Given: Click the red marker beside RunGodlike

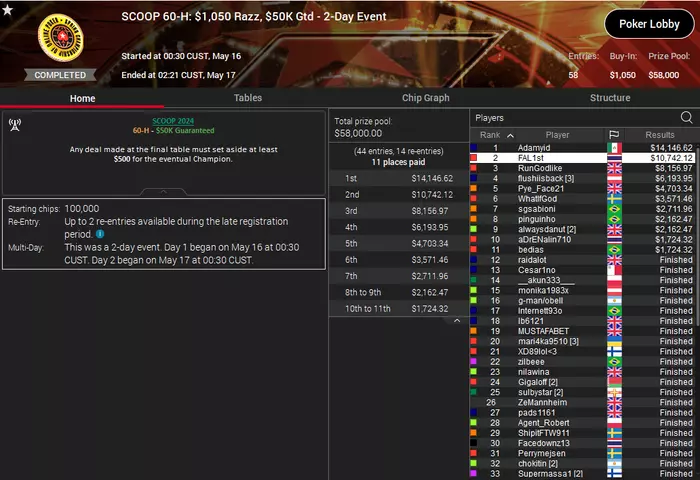Looking at the screenshot, I should [x=473, y=168].
